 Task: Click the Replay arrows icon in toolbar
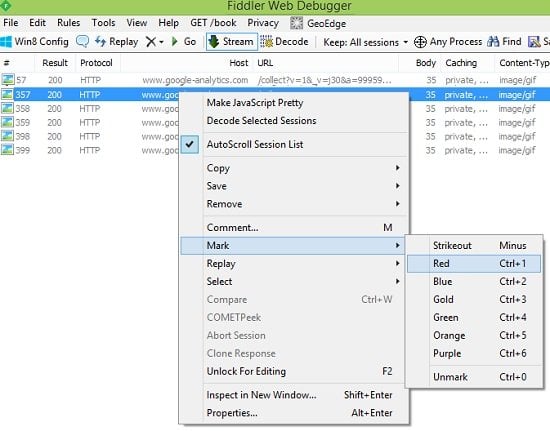100,41
